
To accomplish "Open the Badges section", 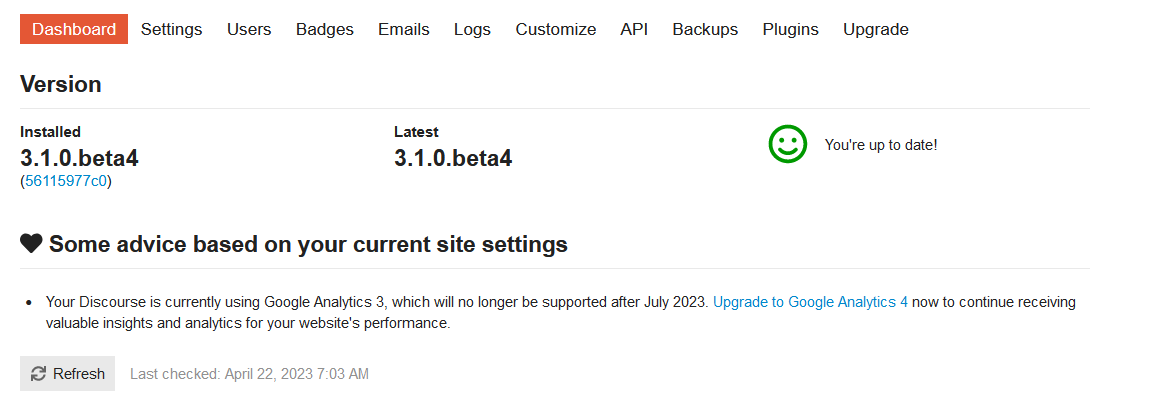I will [x=324, y=29].
